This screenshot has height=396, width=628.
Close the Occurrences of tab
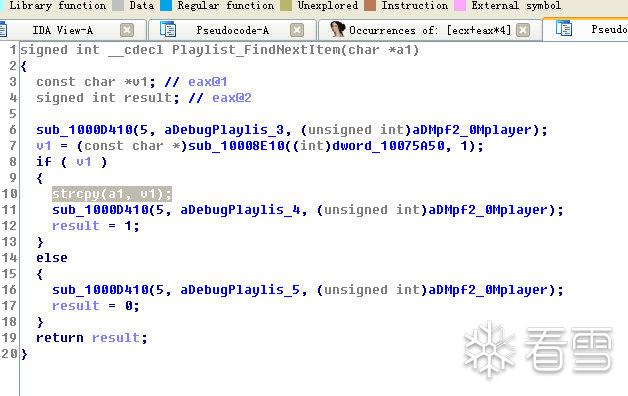click(523, 30)
